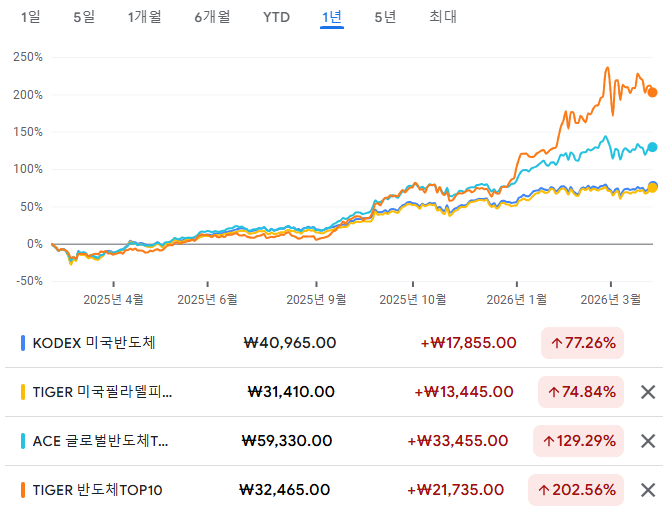Click the yellow TIGER 미국필라델피 color marker
Image resolution: width=663 pixels, height=509 pixels.
tap(23, 392)
